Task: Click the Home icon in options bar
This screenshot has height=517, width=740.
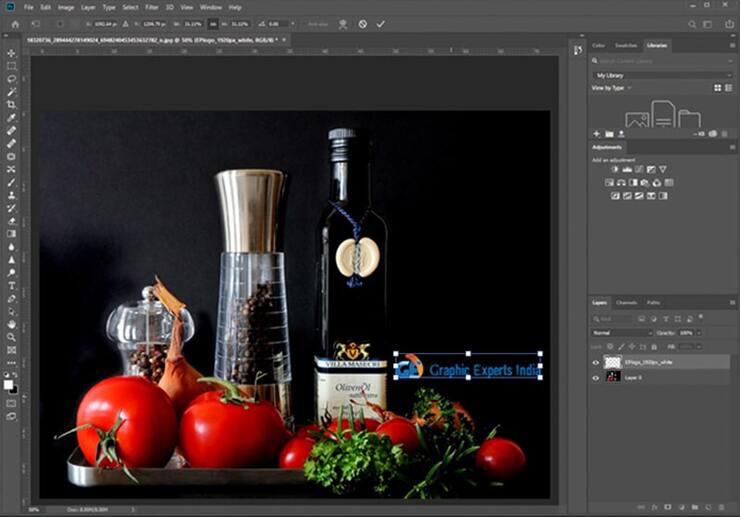Action: point(14,23)
